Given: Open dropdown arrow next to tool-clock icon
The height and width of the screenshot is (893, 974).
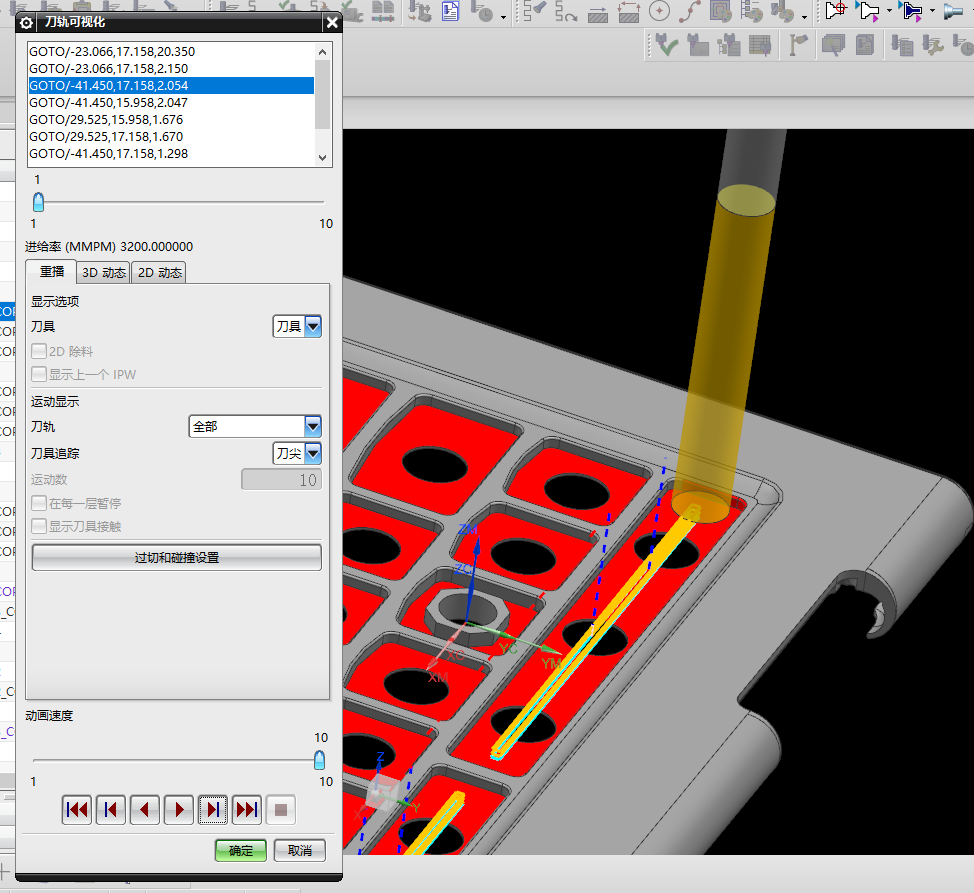Looking at the screenshot, I should coord(503,17).
